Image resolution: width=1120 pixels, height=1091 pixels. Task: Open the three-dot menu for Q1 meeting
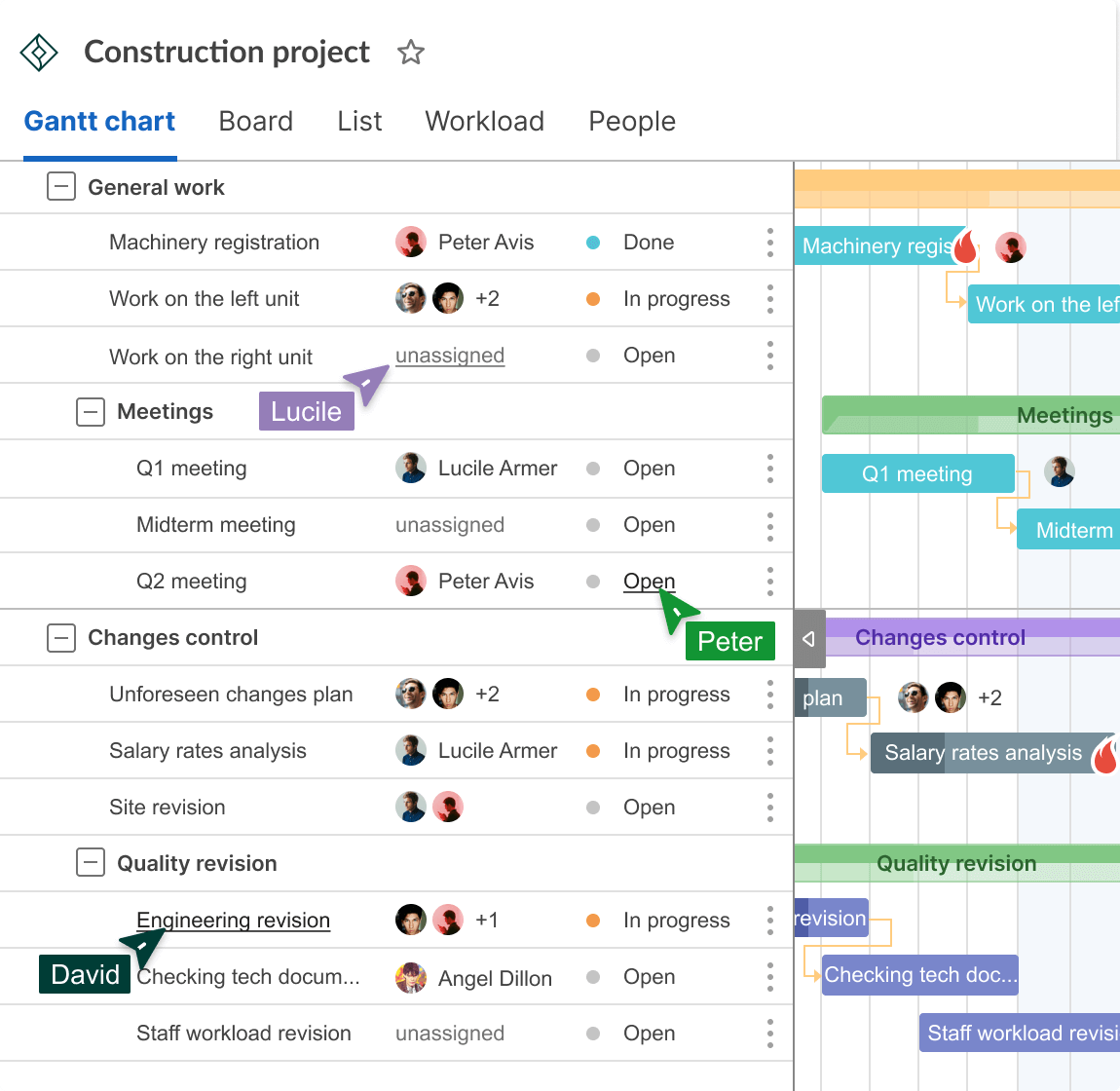pos(769,469)
